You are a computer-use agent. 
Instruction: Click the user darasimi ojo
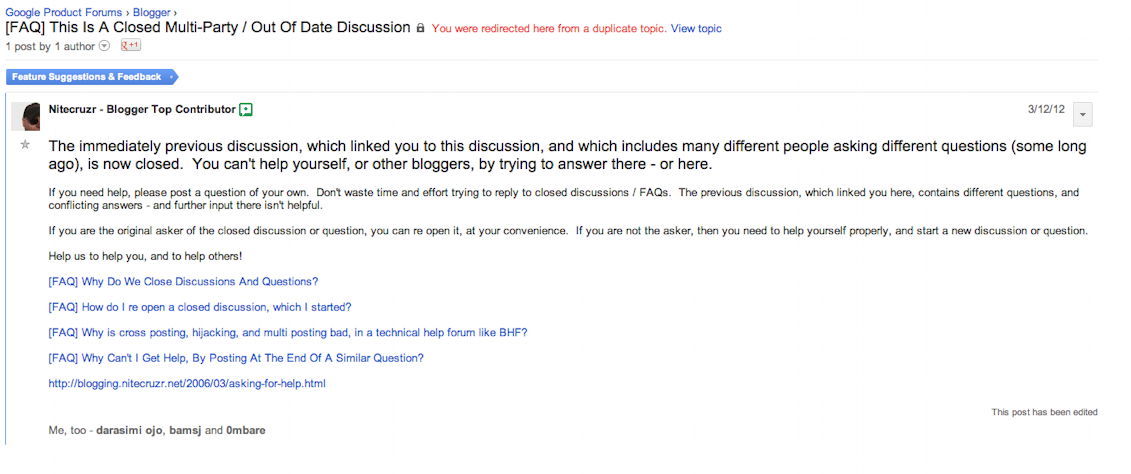click(129, 430)
